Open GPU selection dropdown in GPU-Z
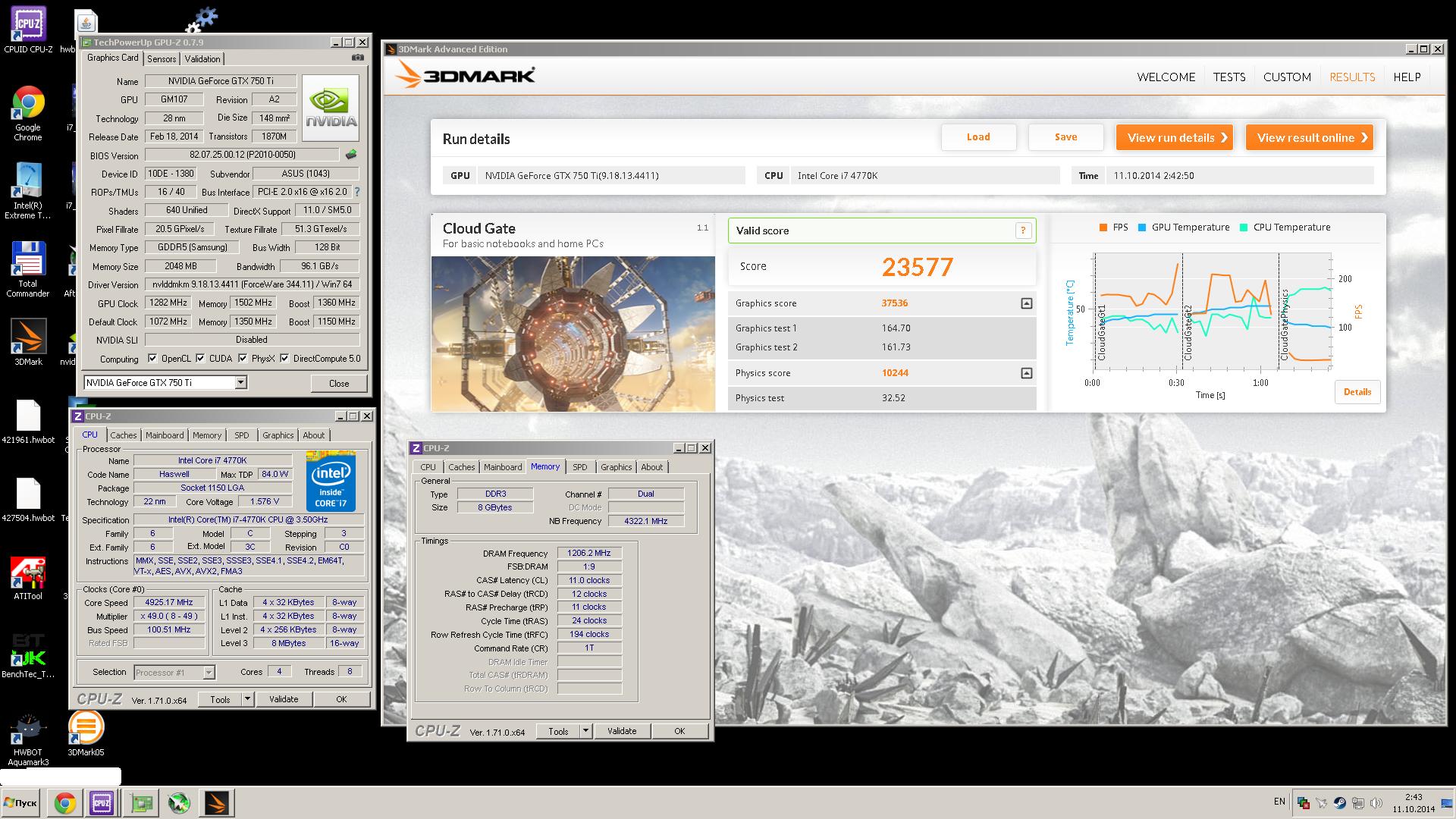 [240, 383]
